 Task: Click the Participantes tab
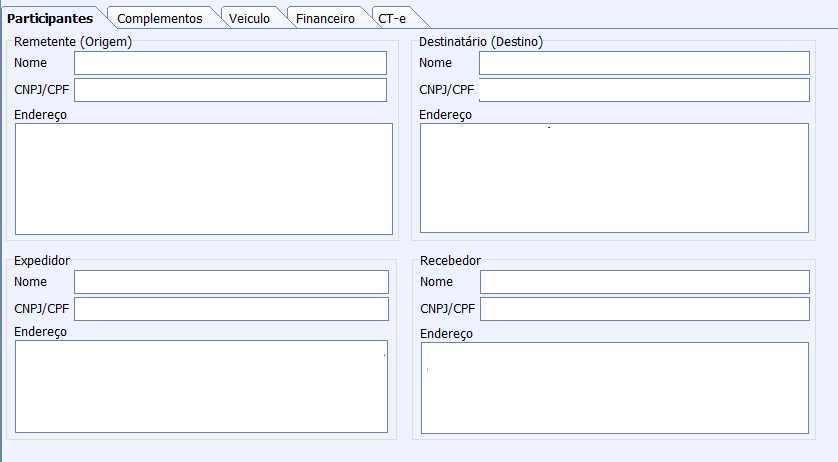50,18
